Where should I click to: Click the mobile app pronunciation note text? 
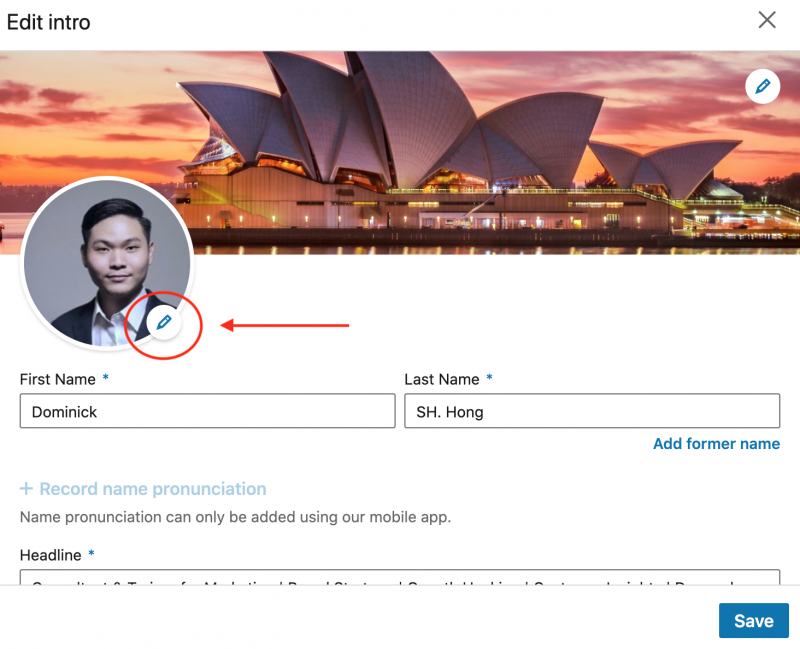pos(236,517)
